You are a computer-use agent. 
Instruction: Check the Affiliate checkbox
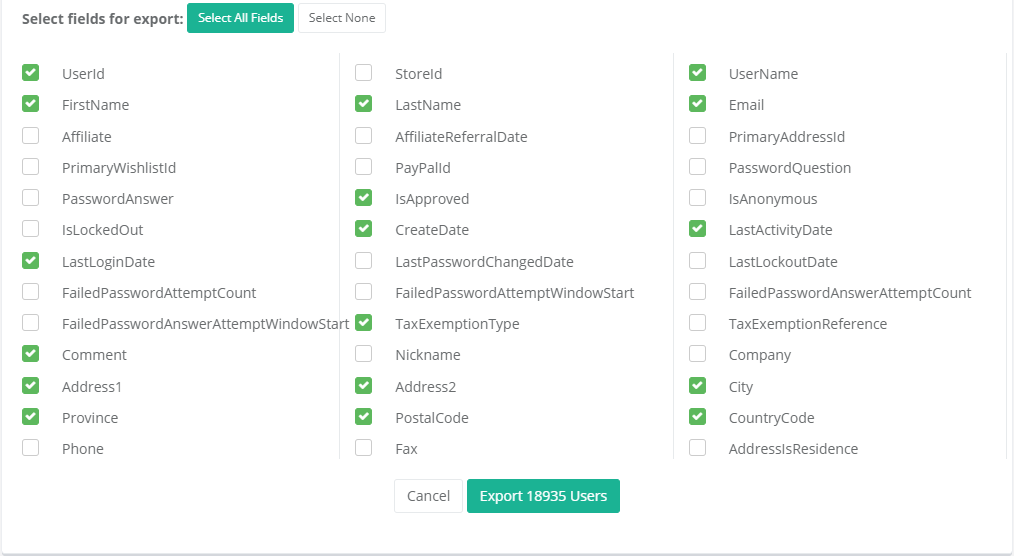pyautogui.click(x=31, y=136)
